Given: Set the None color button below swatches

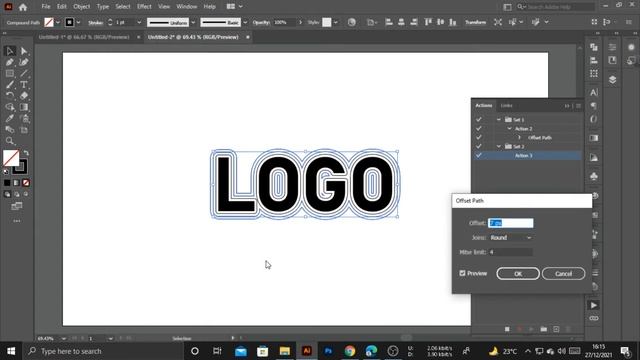Looking at the screenshot, I should [26, 183].
